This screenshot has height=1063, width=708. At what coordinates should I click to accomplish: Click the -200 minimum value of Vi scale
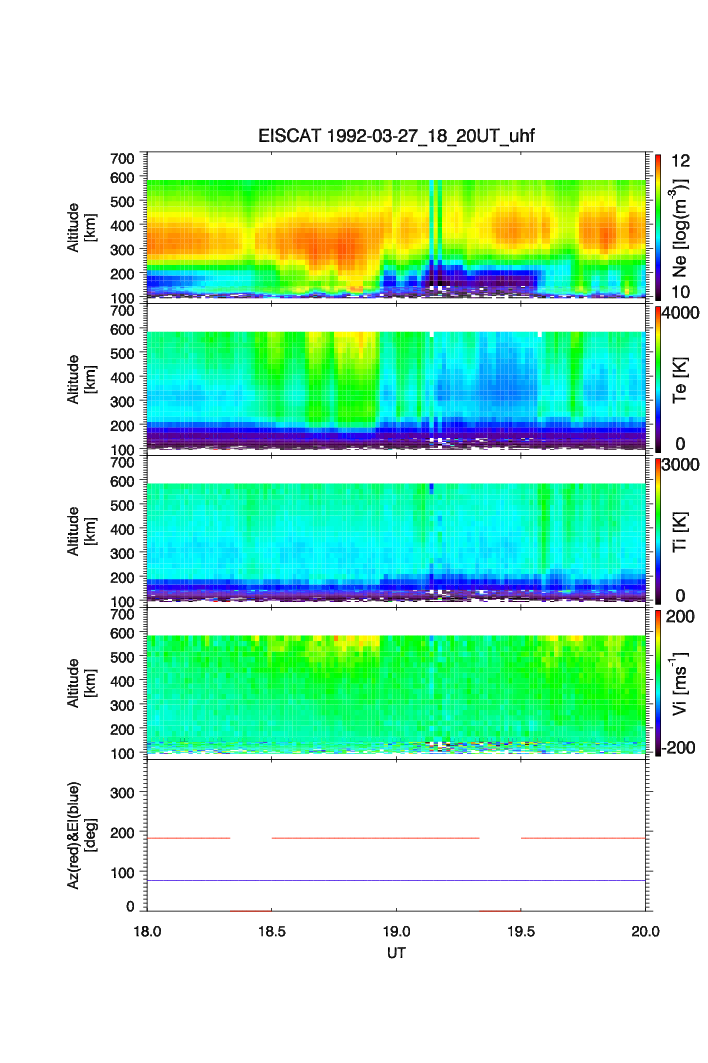coord(677,748)
